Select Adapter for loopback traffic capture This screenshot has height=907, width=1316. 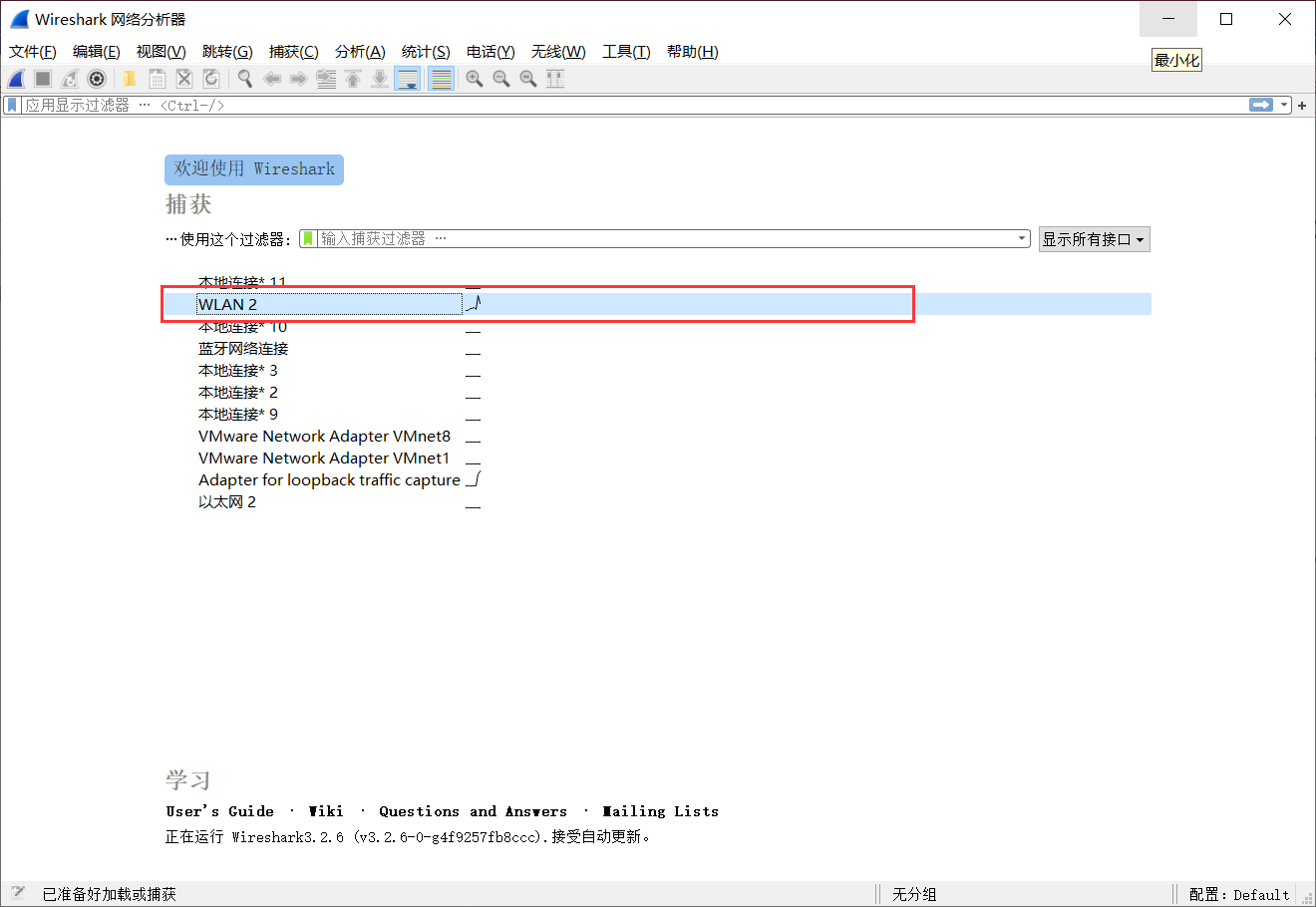click(x=658, y=479)
